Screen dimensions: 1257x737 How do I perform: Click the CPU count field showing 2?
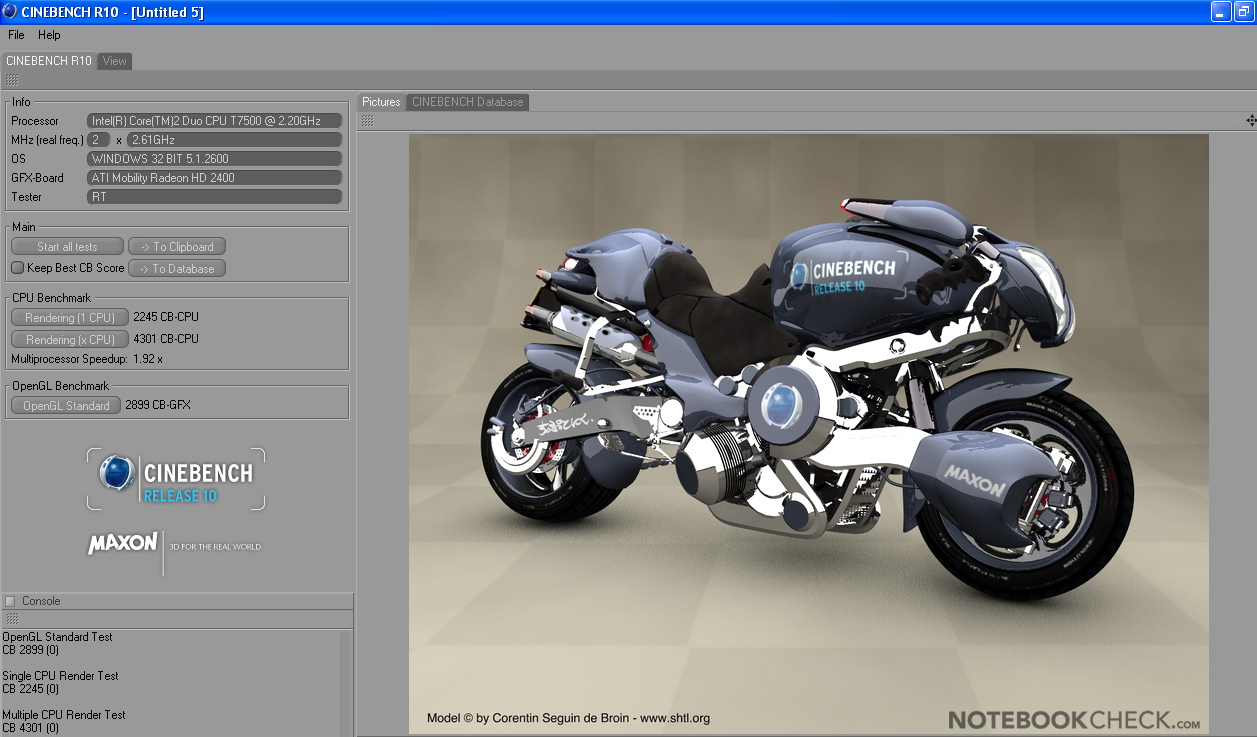(x=99, y=140)
